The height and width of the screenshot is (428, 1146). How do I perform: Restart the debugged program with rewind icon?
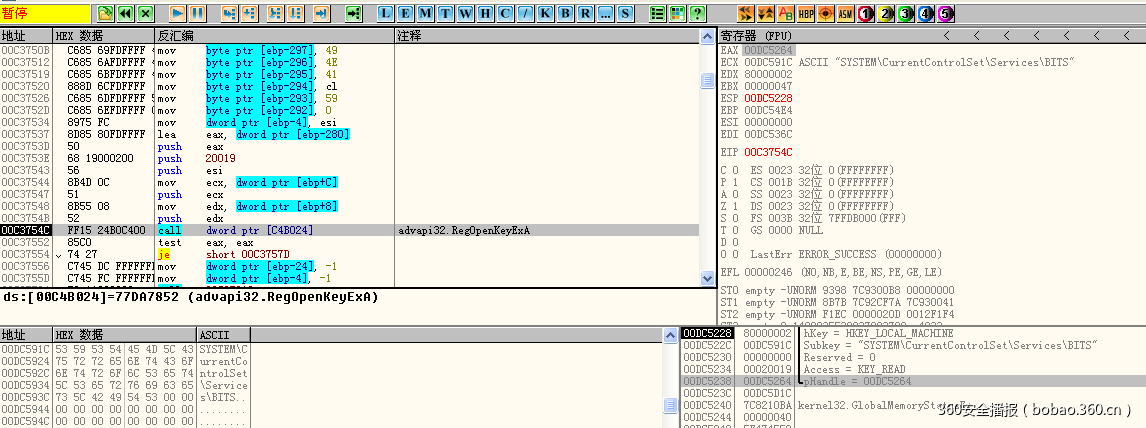click(125, 13)
